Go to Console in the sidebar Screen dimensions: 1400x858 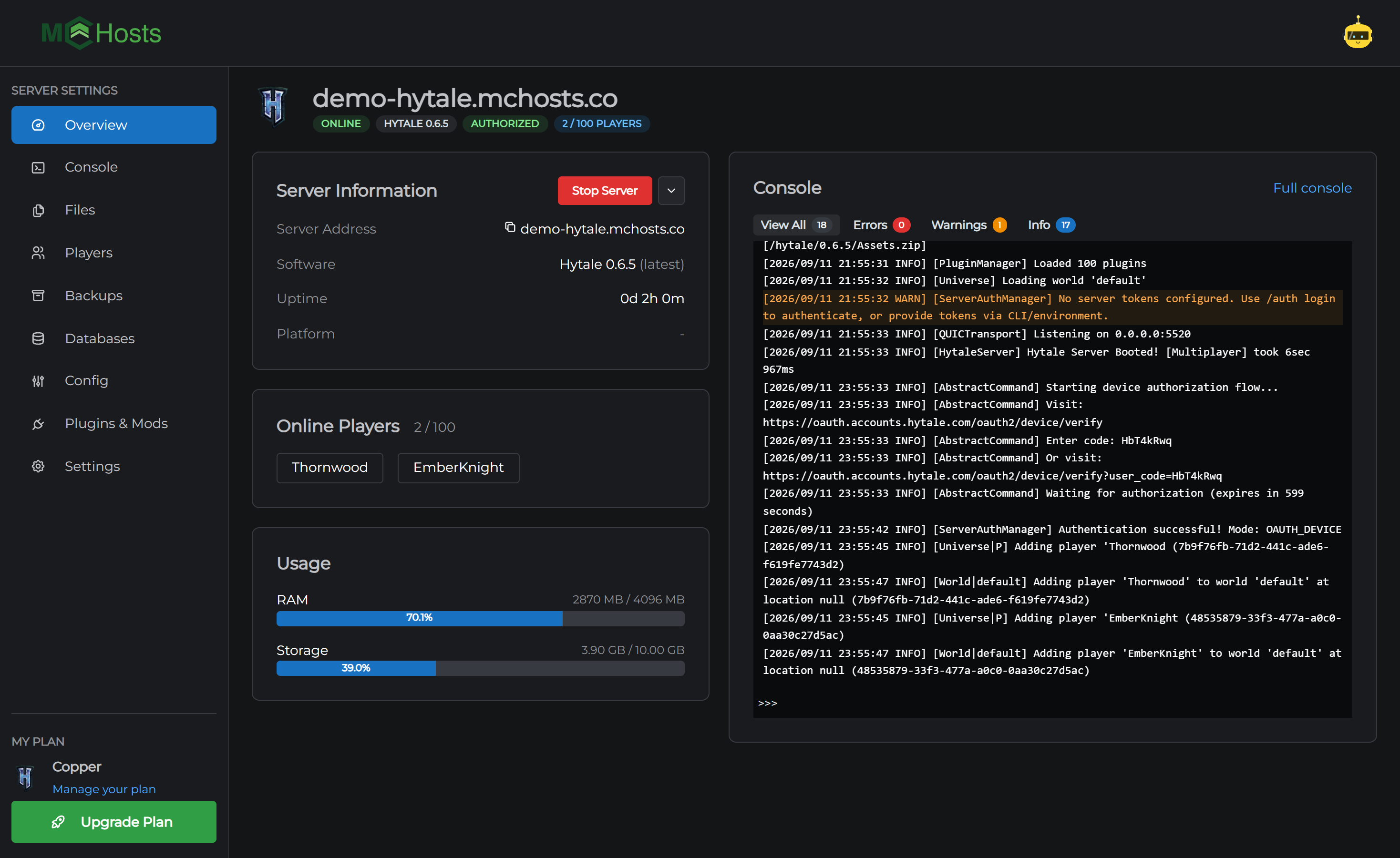tap(113, 167)
